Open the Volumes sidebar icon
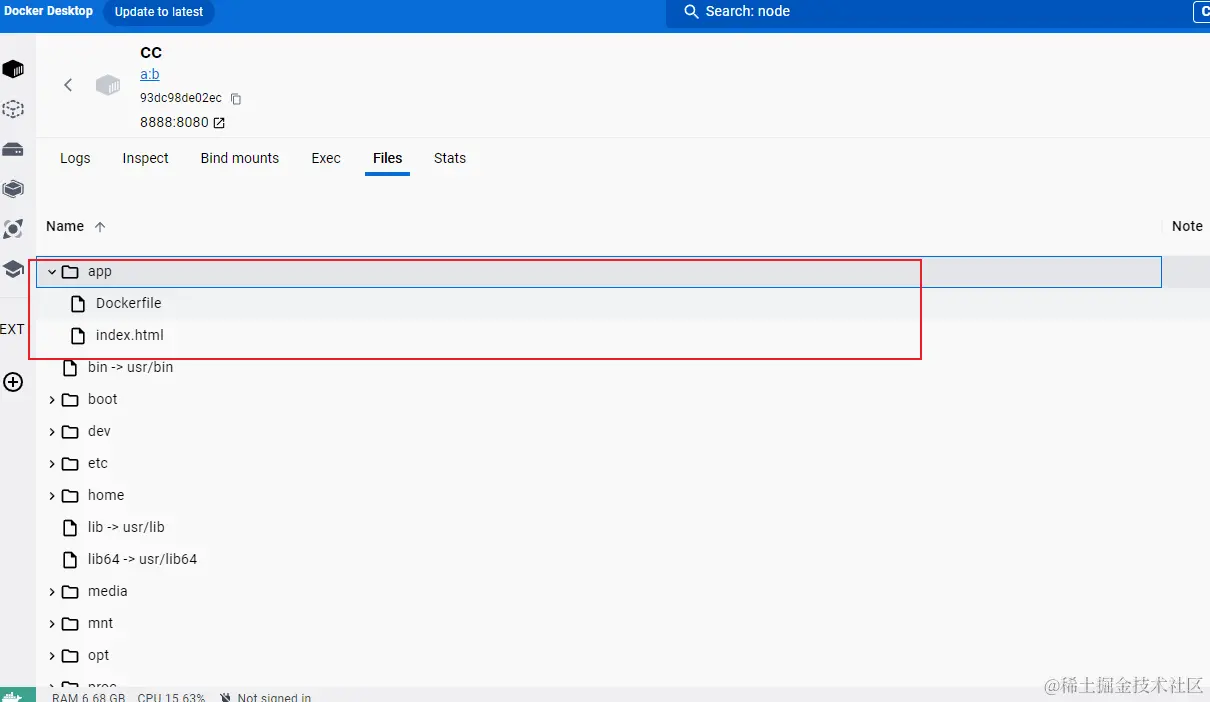 [x=13, y=149]
